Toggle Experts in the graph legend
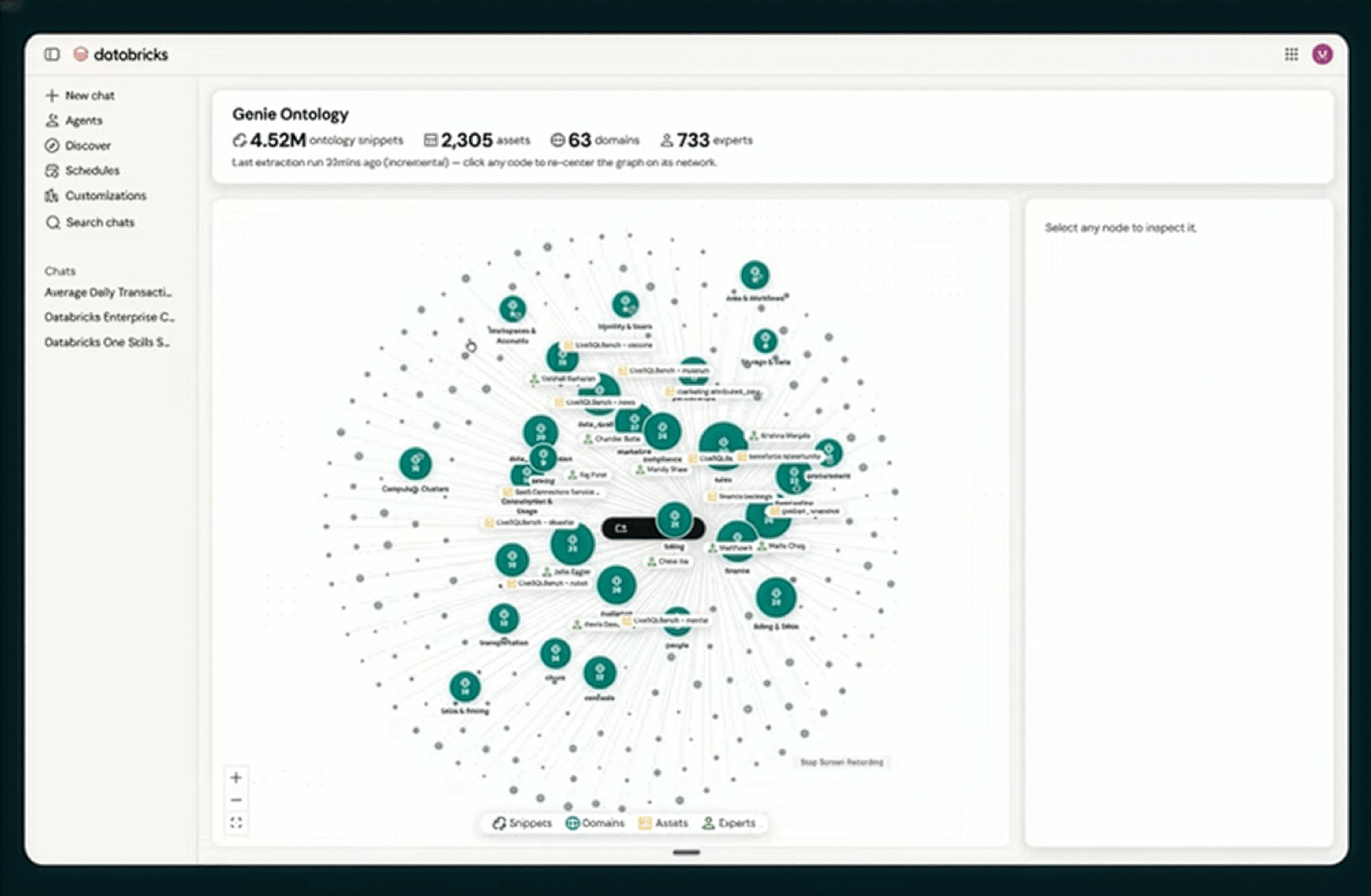Image resolution: width=1371 pixels, height=896 pixels. point(729,823)
